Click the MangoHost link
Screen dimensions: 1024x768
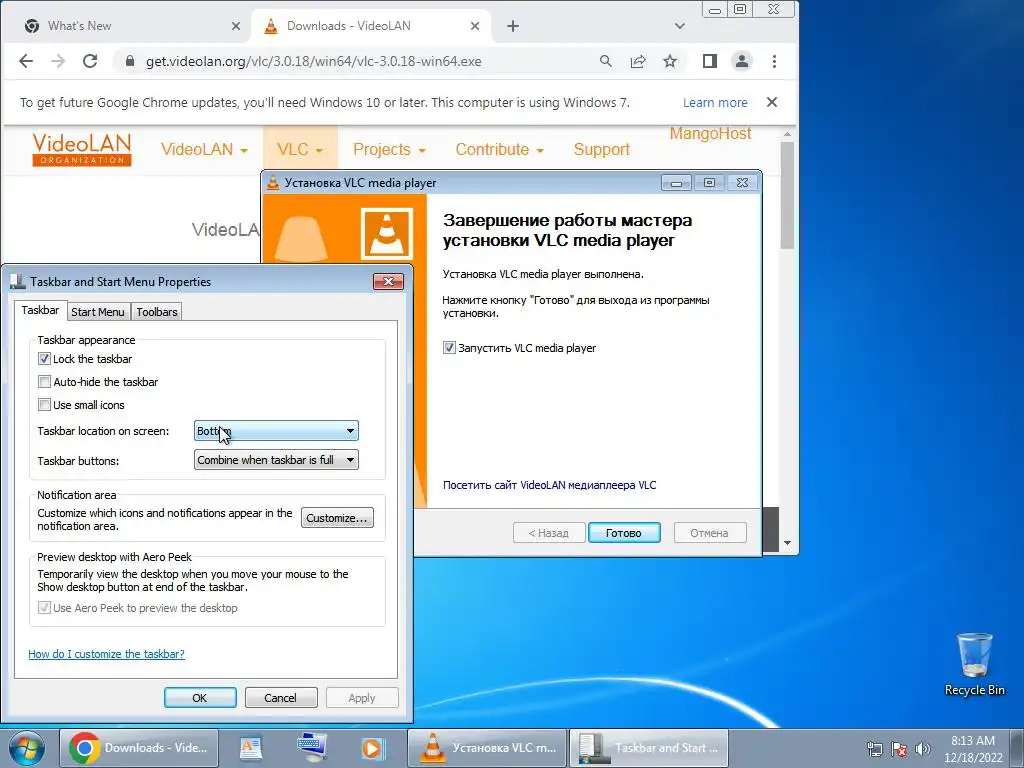(711, 134)
